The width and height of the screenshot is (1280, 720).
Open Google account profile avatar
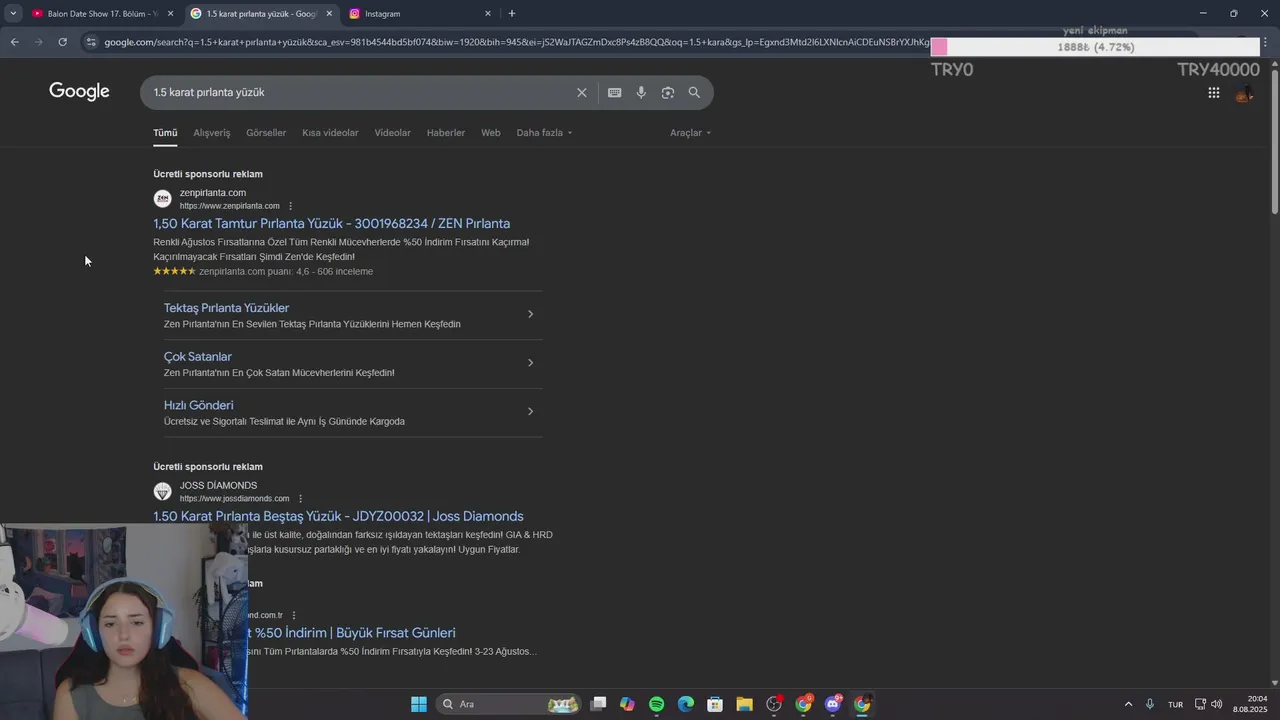(1244, 94)
